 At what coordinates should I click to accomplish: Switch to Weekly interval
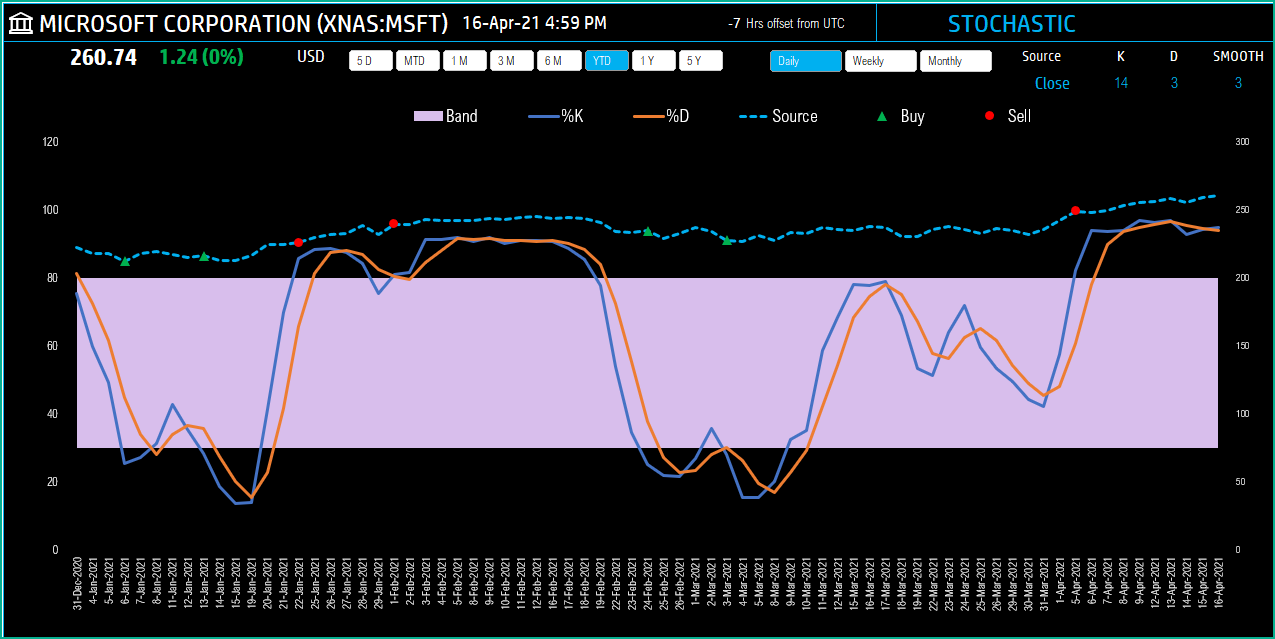(x=880, y=61)
